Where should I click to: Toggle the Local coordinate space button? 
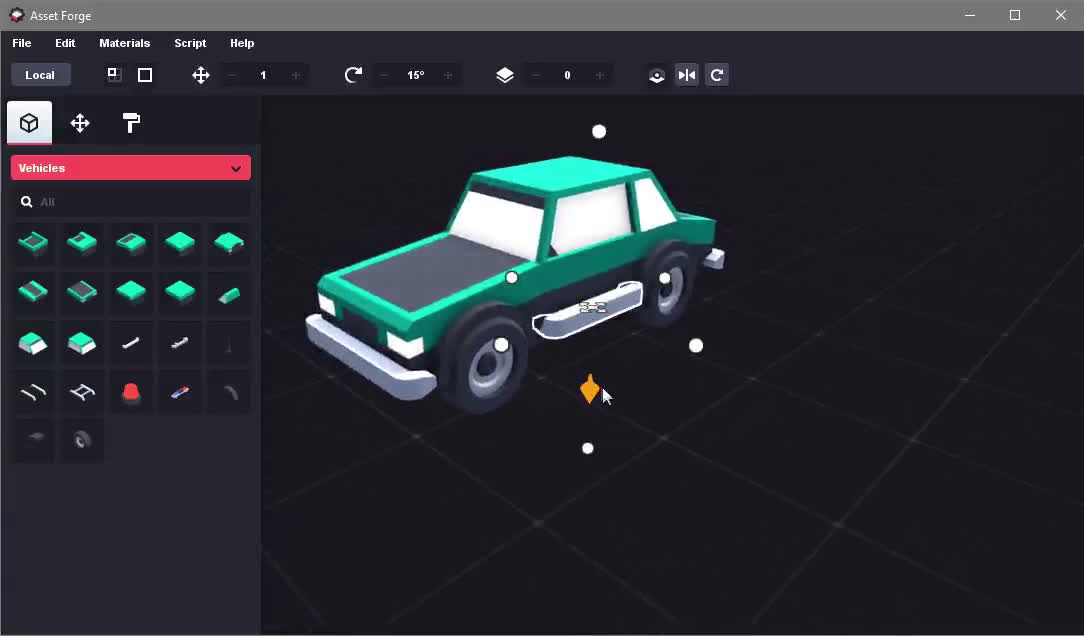pos(40,75)
